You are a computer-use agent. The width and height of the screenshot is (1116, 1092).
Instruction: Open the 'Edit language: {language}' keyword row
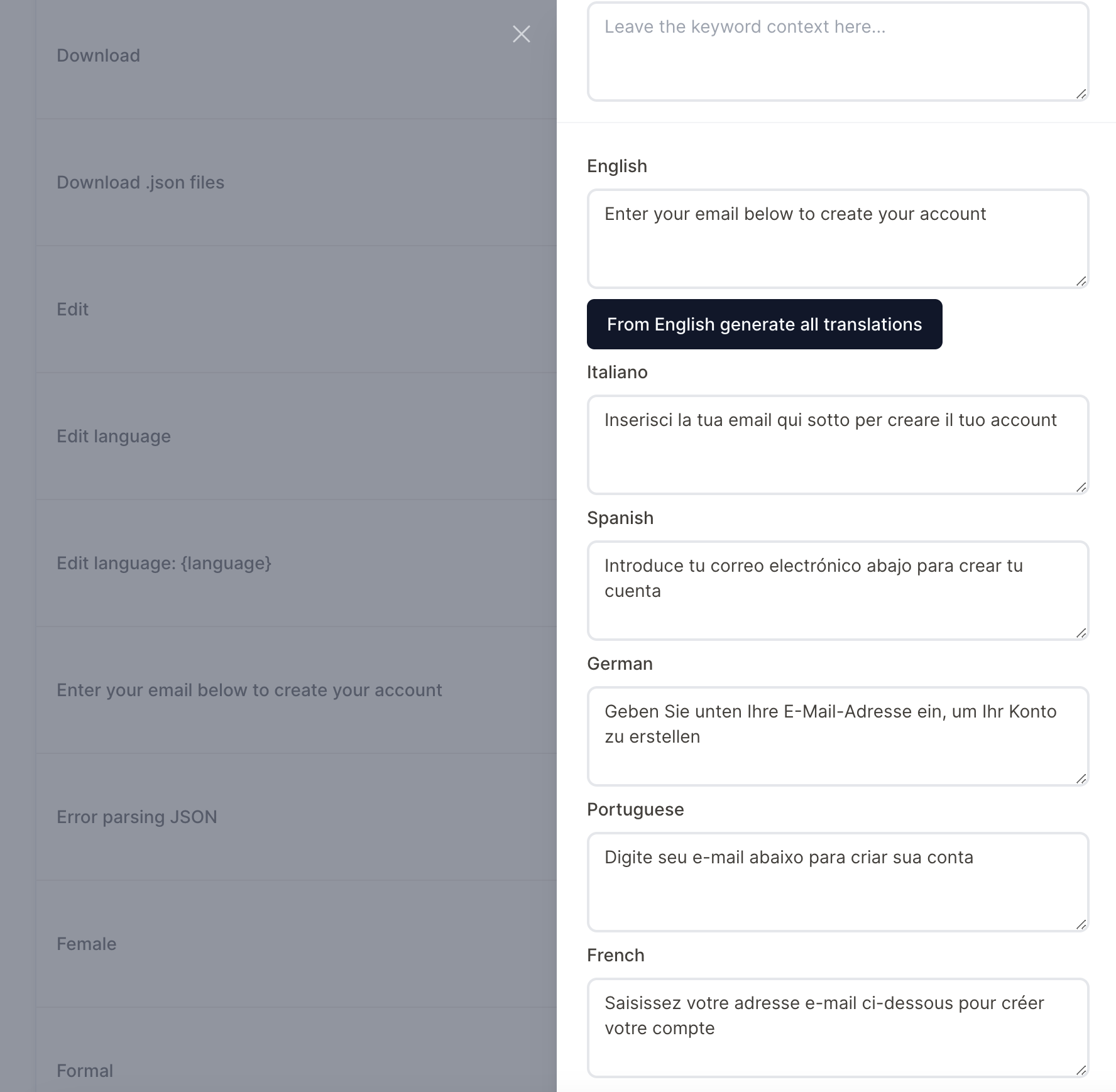coord(297,563)
